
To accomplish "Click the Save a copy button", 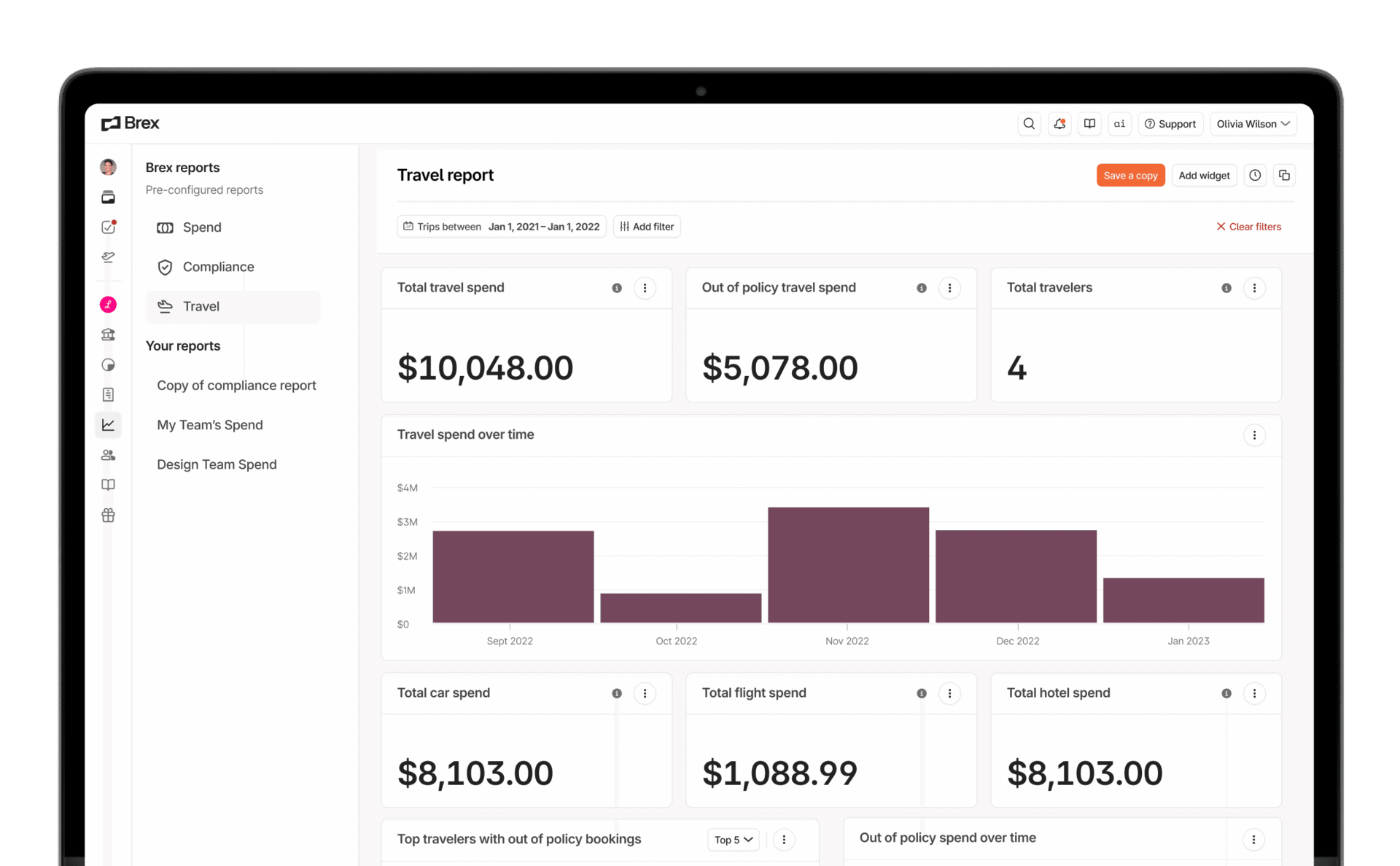I will pos(1130,175).
